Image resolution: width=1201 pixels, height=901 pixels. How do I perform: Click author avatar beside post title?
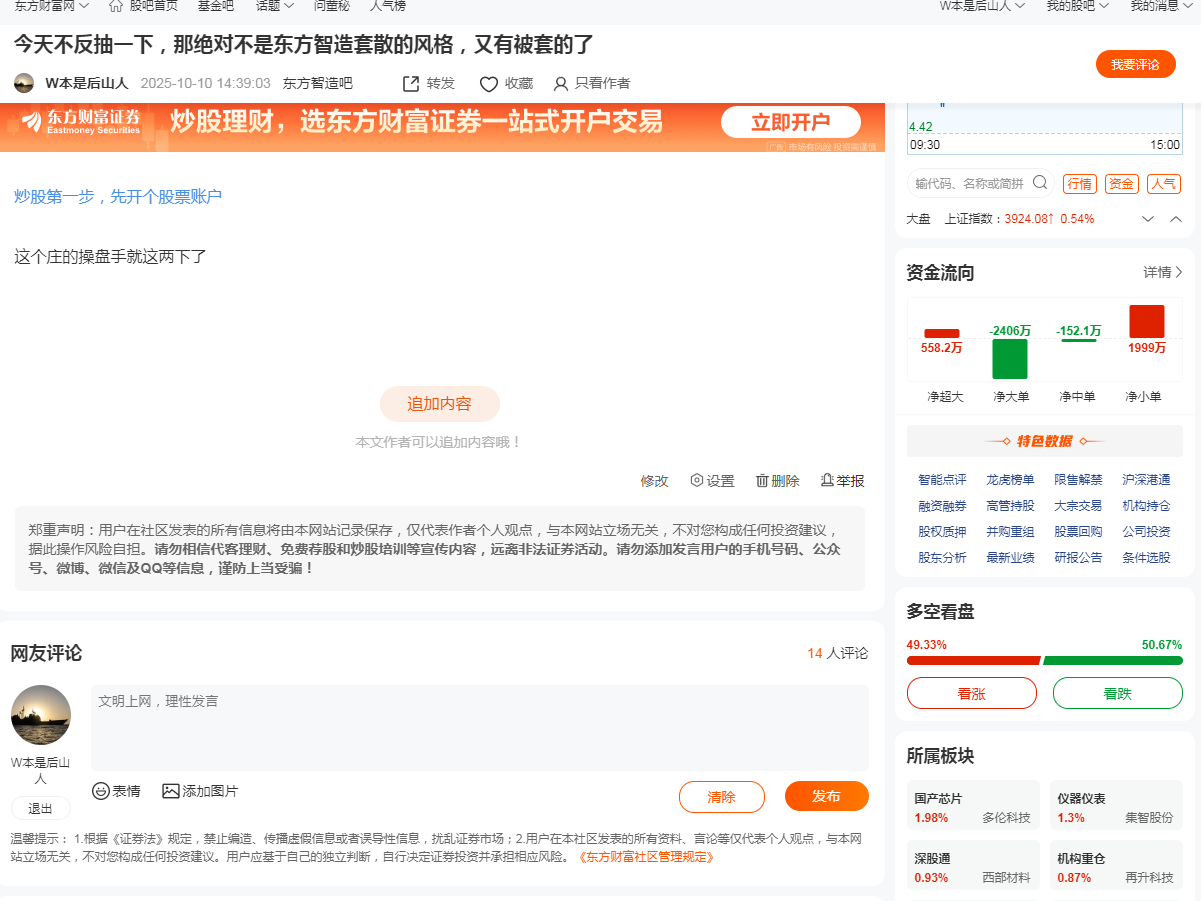(x=24, y=83)
